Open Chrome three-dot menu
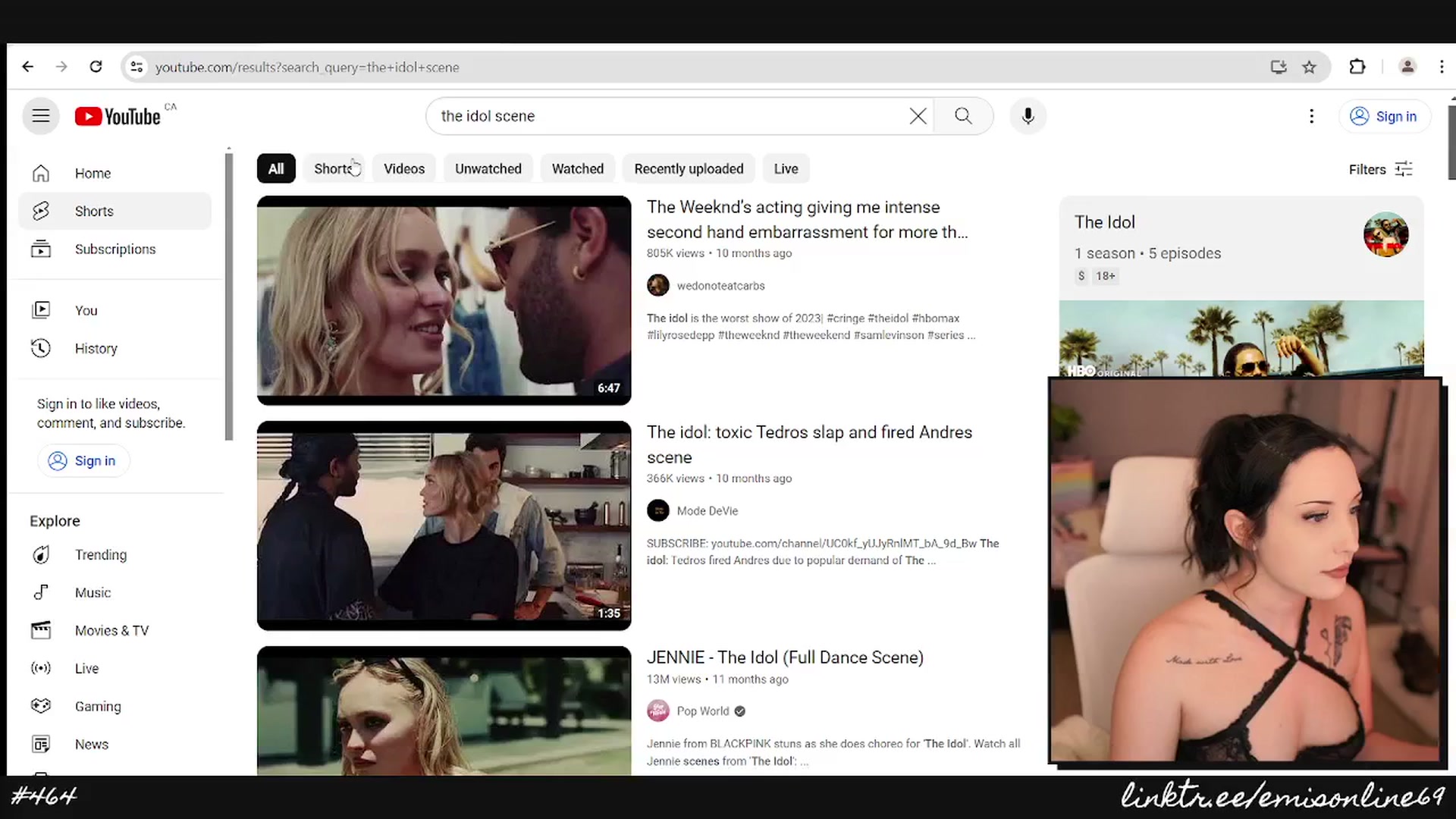This screenshot has width=1456, height=819. [1442, 67]
